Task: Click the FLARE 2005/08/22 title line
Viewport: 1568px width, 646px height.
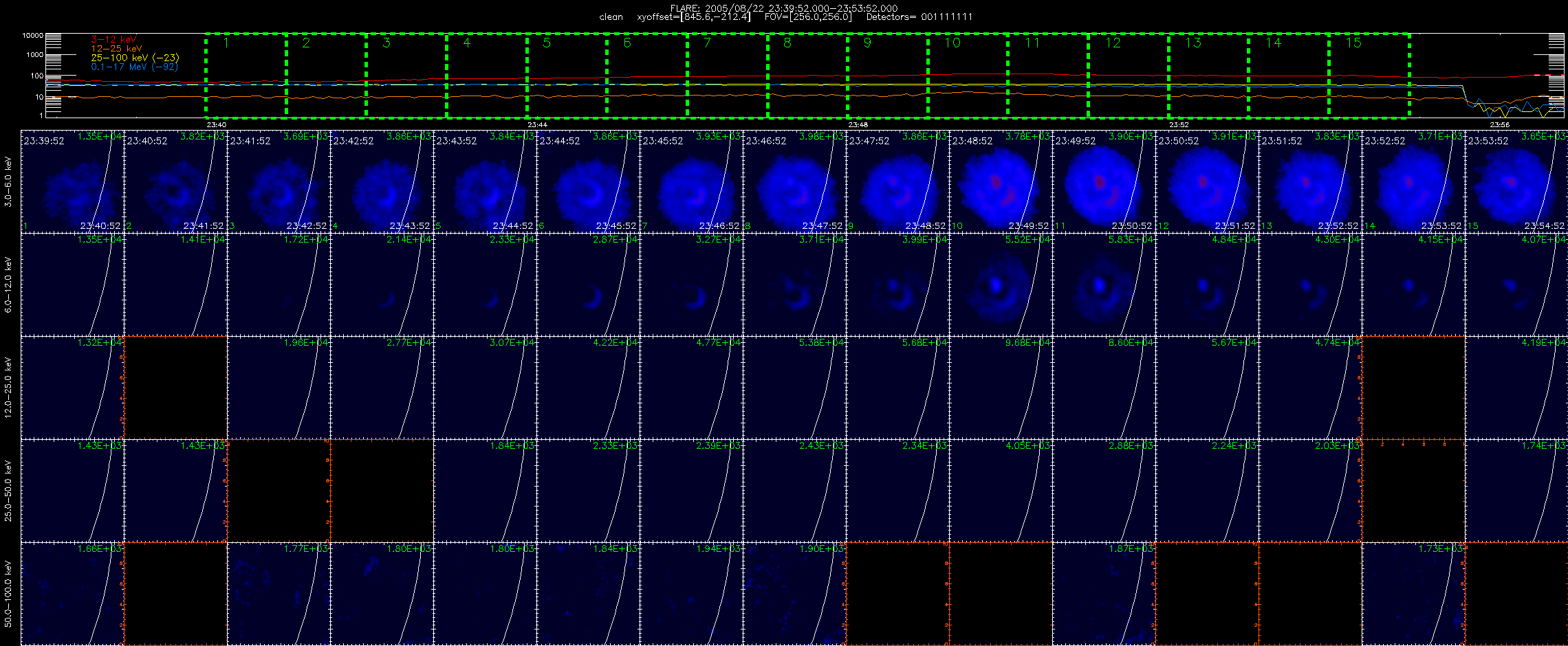Action: 784,8
